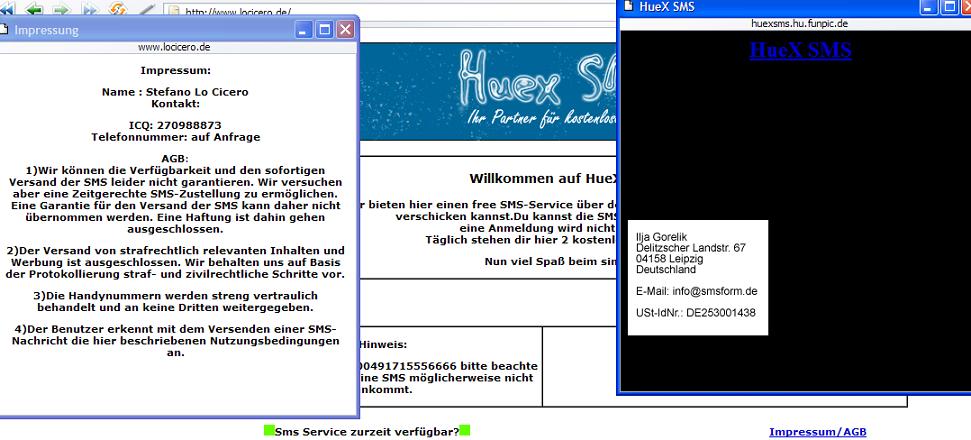Click the '00491715556666 bitte beachte' text
The image size is (971, 440).
[448, 366]
